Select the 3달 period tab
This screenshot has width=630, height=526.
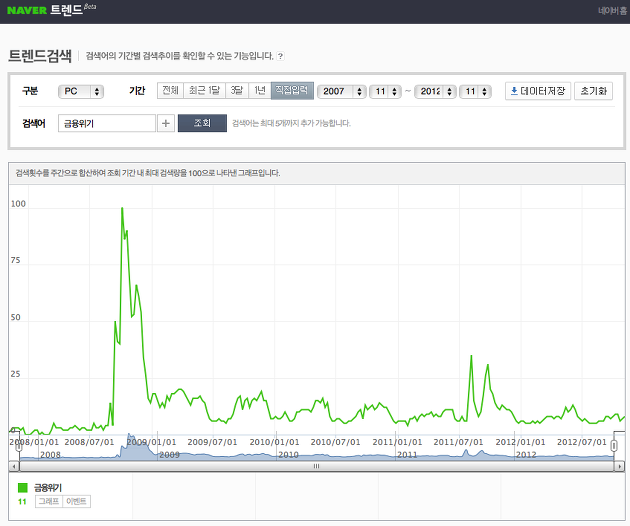(x=237, y=90)
